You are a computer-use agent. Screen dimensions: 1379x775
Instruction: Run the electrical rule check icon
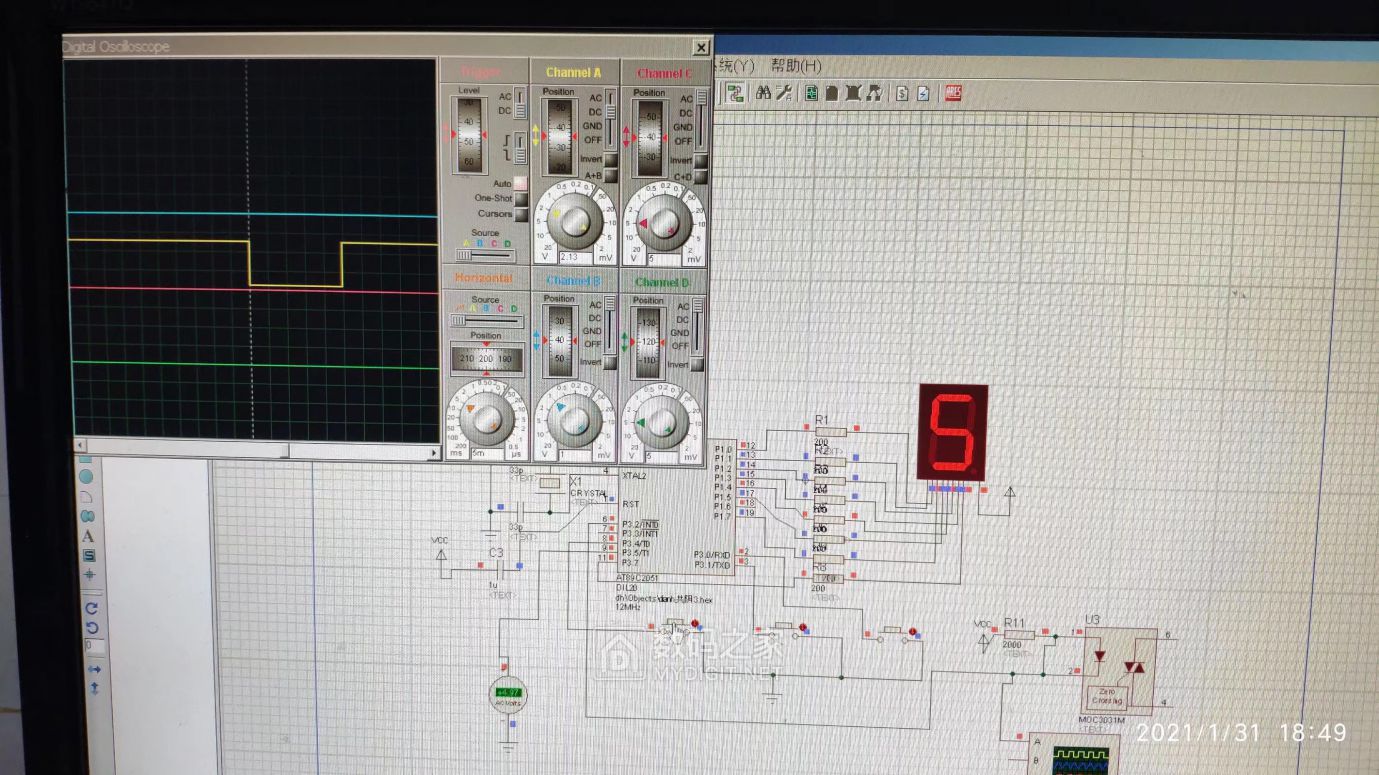pos(923,93)
